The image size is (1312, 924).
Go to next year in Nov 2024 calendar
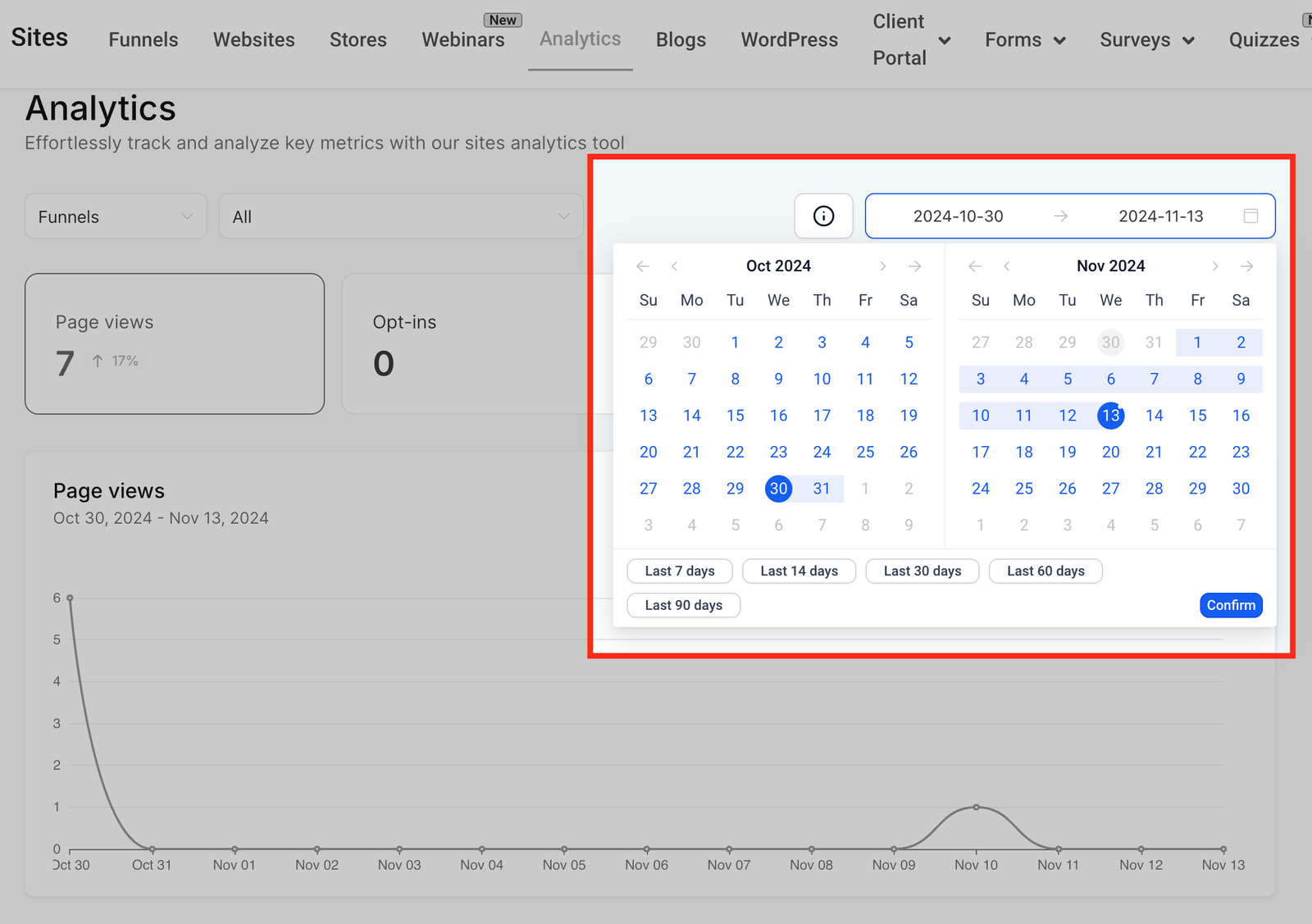pyautogui.click(x=1246, y=266)
